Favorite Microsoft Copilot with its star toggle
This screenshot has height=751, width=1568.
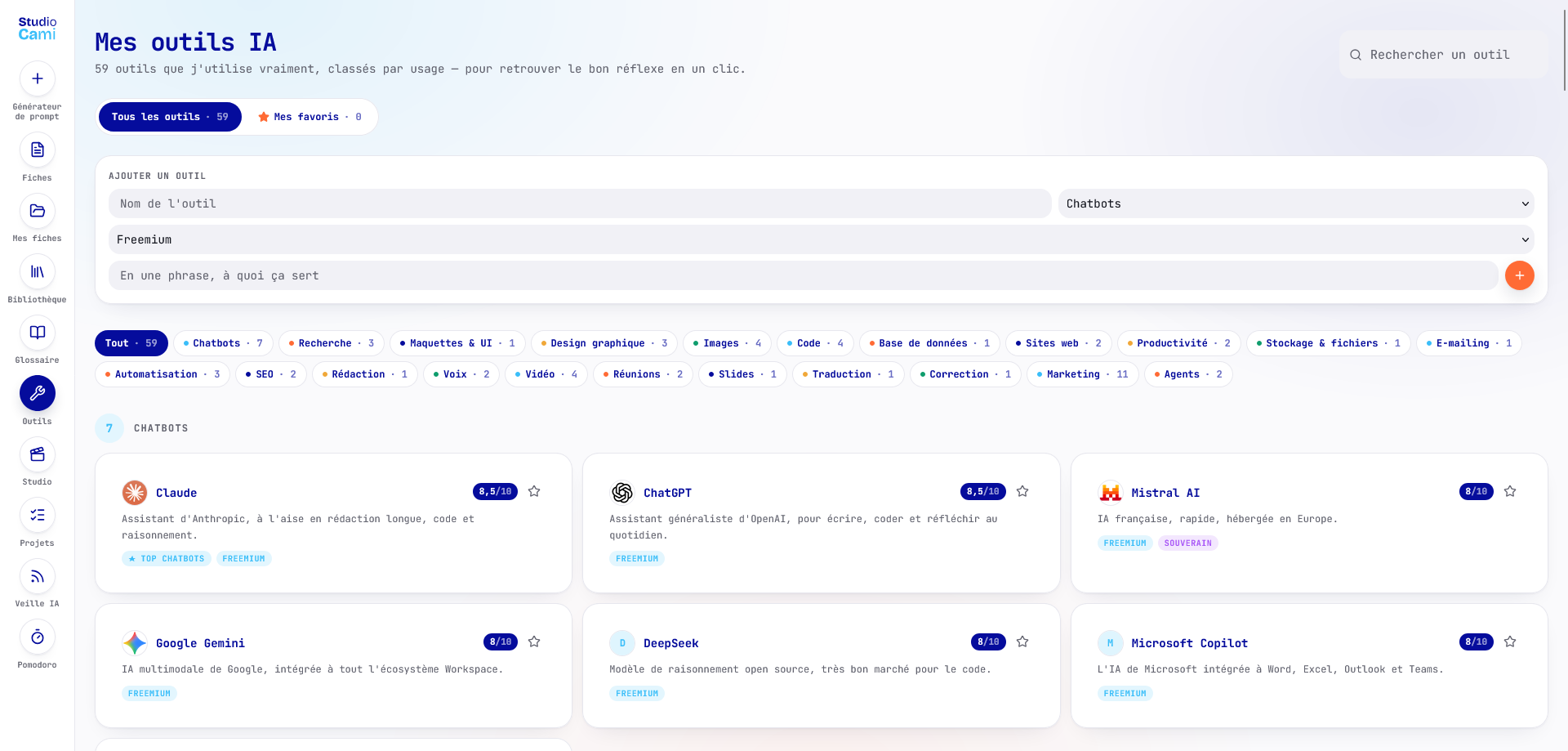[x=1510, y=641]
